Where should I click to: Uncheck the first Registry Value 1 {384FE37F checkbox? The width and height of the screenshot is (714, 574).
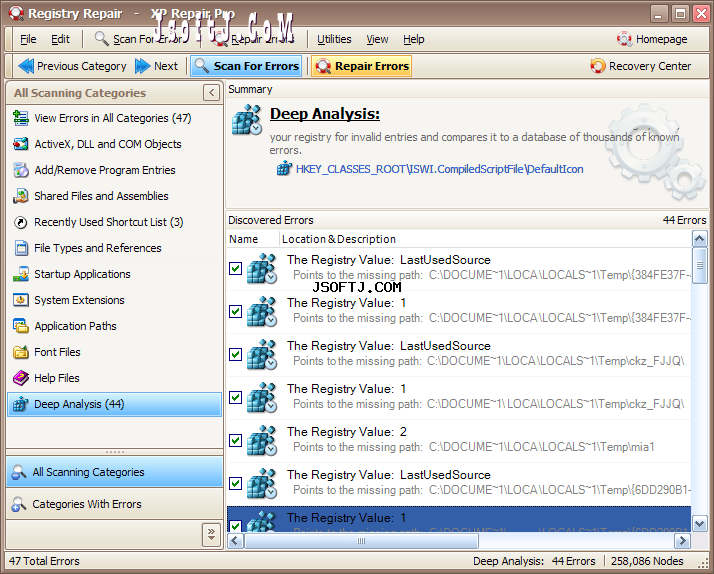[x=235, y=311]
